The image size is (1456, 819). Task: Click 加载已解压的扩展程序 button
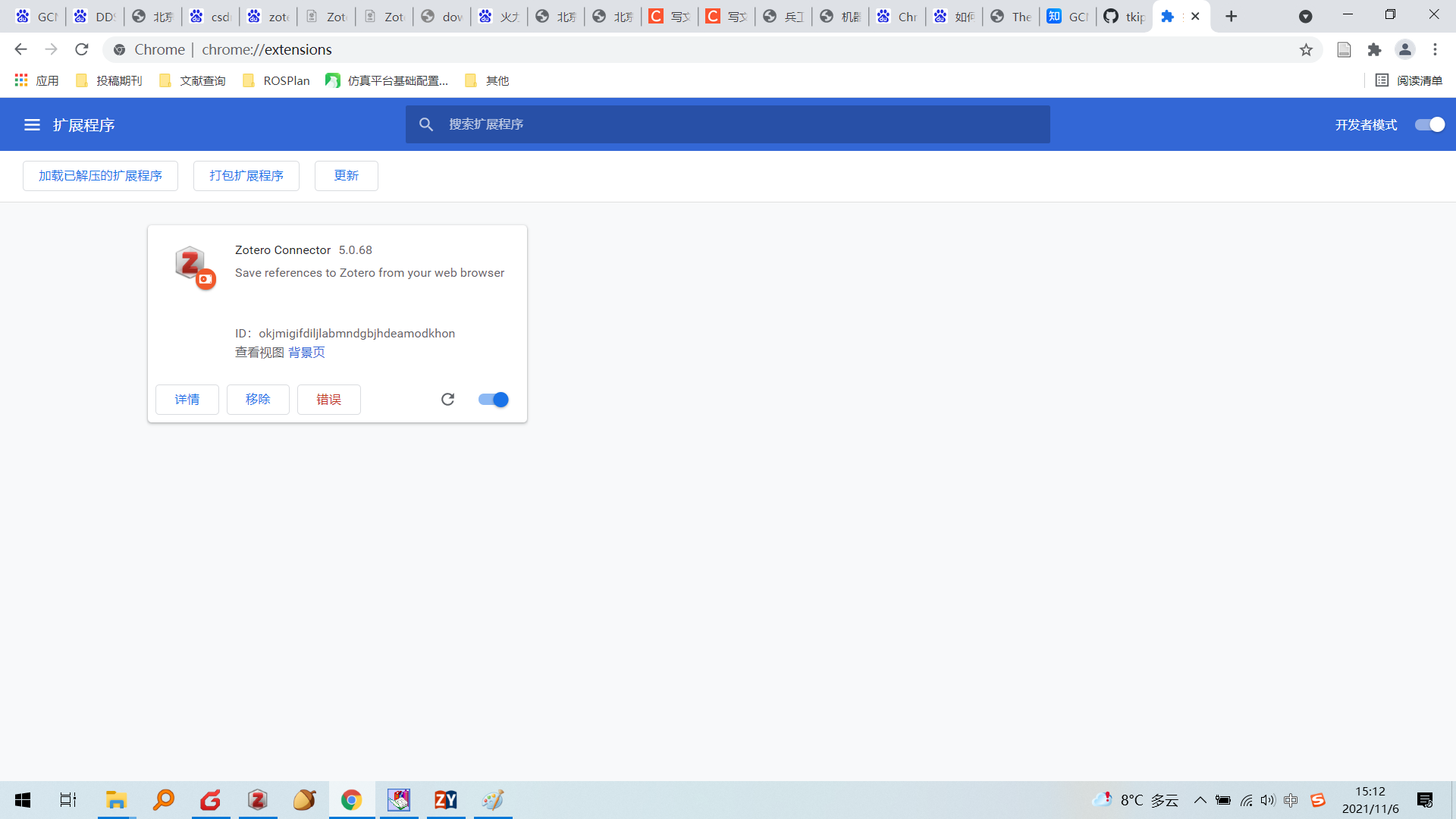pos(100,176)
